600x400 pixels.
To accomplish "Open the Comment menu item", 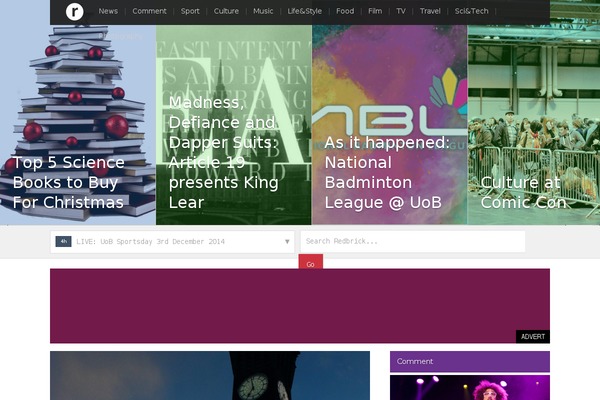I will [149, 11].
